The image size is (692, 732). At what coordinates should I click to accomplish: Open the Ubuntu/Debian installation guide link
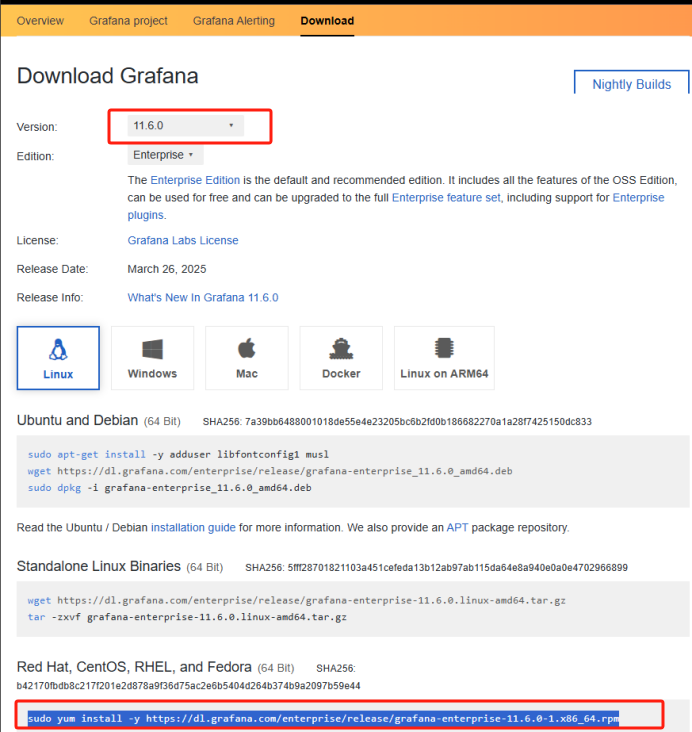tap(193, 528)
